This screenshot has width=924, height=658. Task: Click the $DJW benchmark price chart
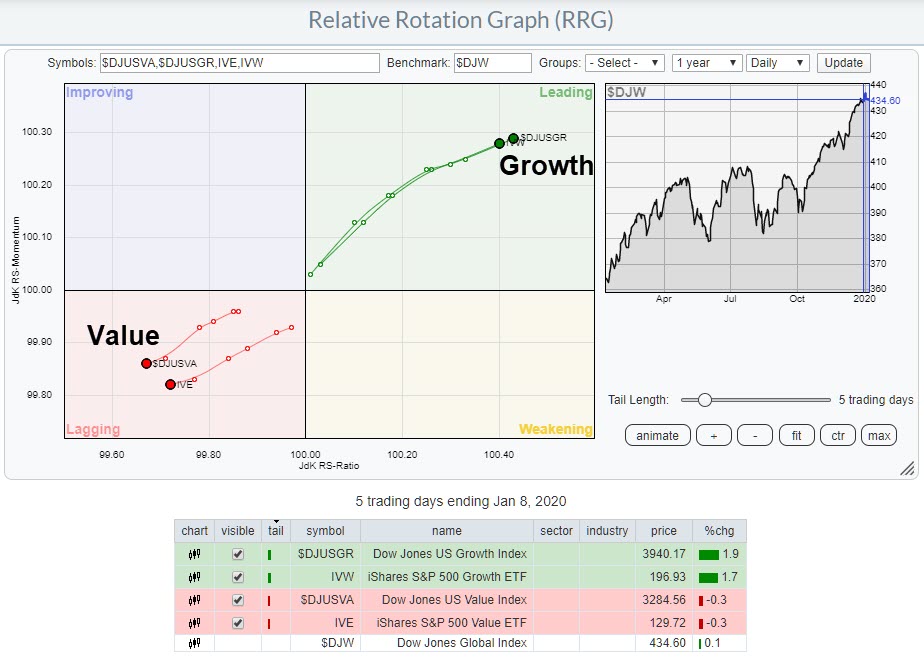coord(737,187)
